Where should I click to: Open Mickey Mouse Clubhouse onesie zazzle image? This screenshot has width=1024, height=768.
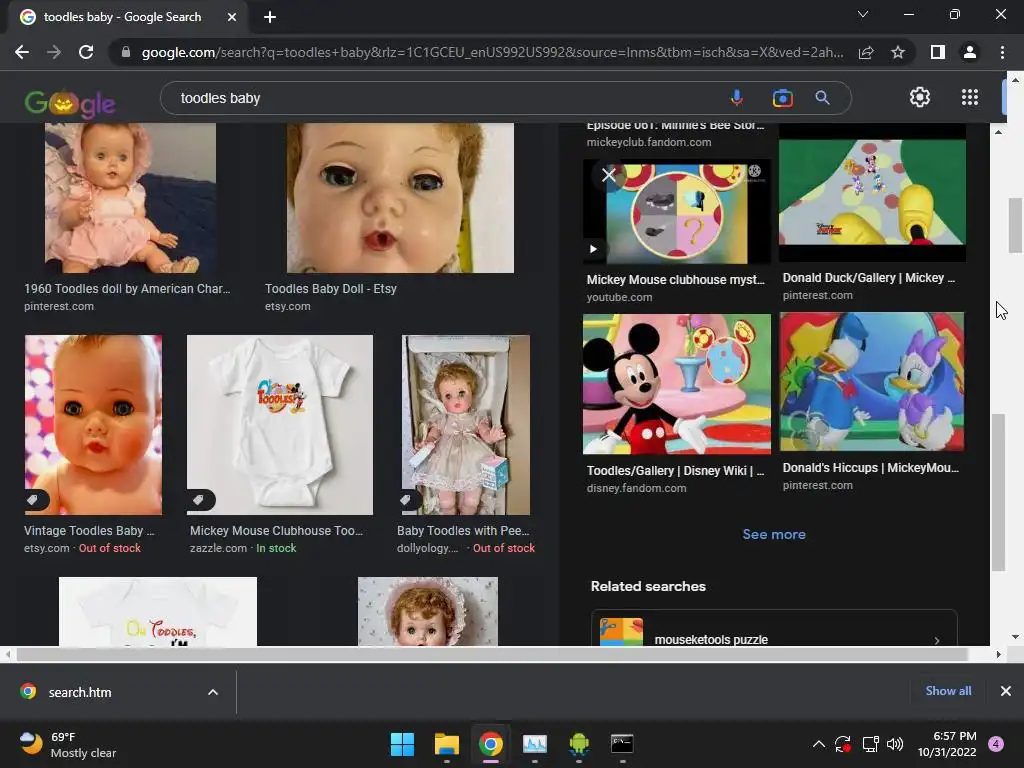[280, 425]
